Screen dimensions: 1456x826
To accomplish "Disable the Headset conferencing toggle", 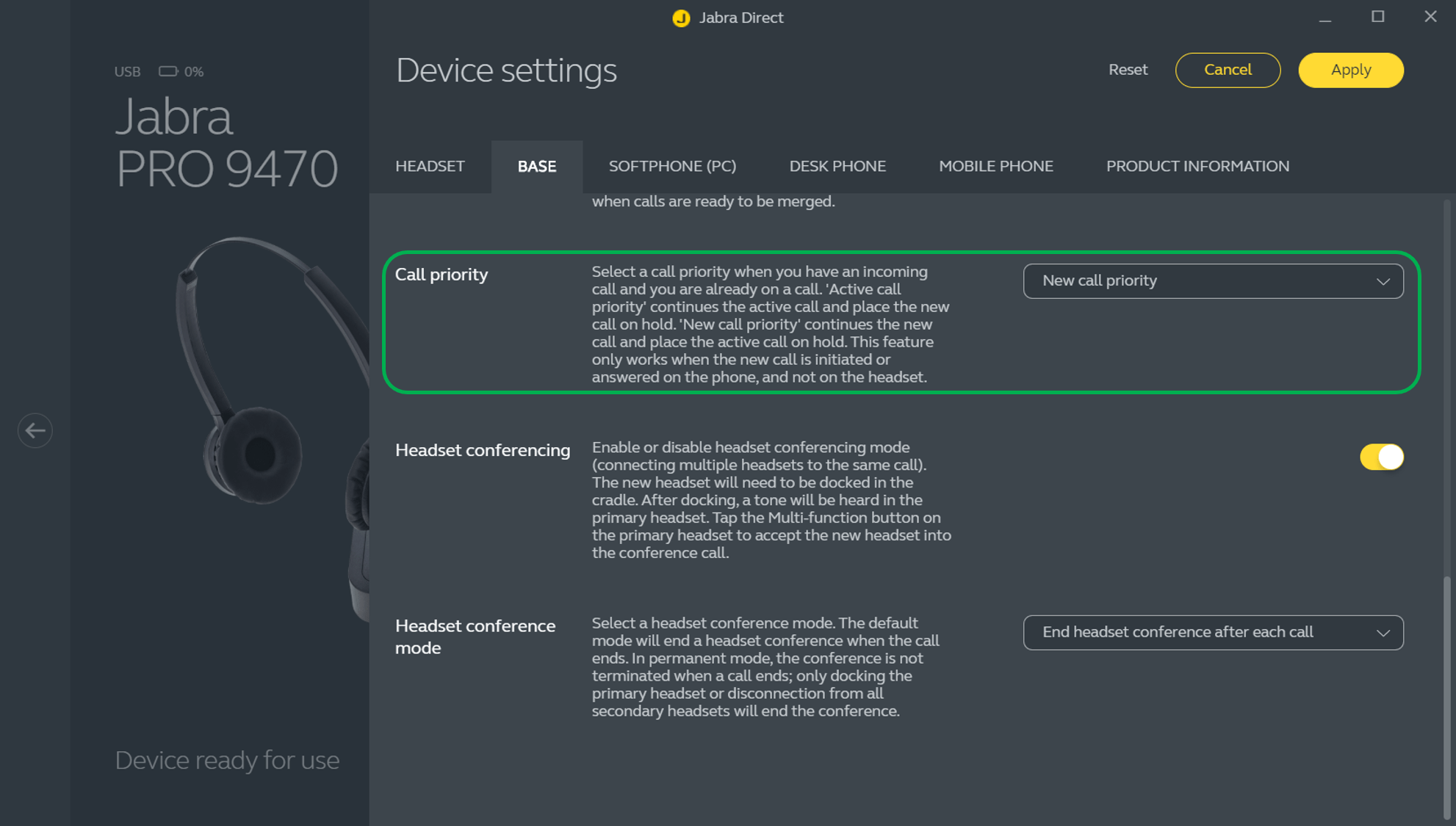I will point(1381,457).
